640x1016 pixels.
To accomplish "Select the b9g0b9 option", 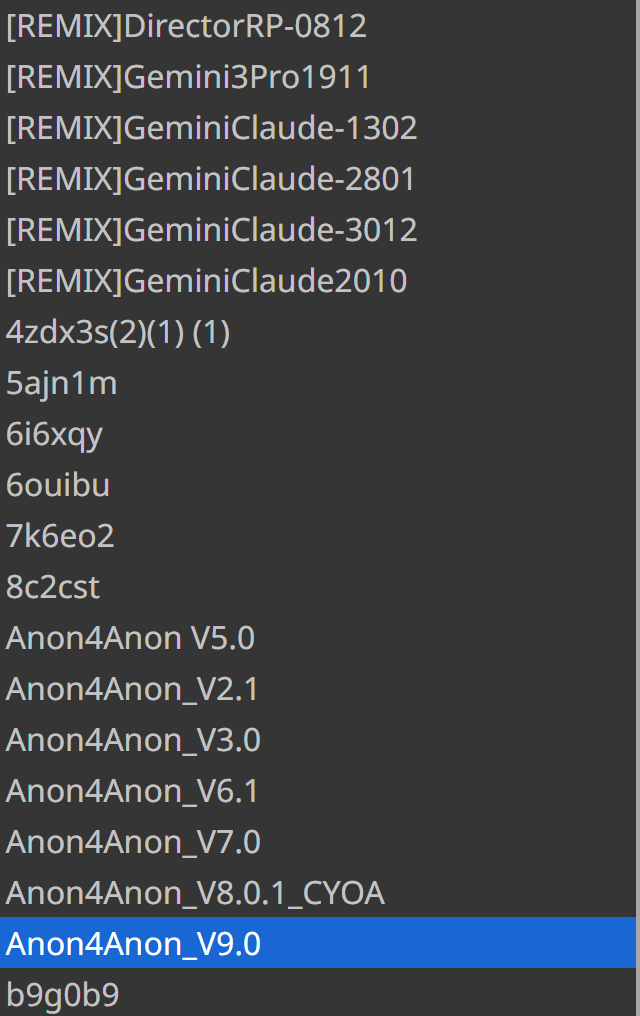I will [x=62, y=996].
